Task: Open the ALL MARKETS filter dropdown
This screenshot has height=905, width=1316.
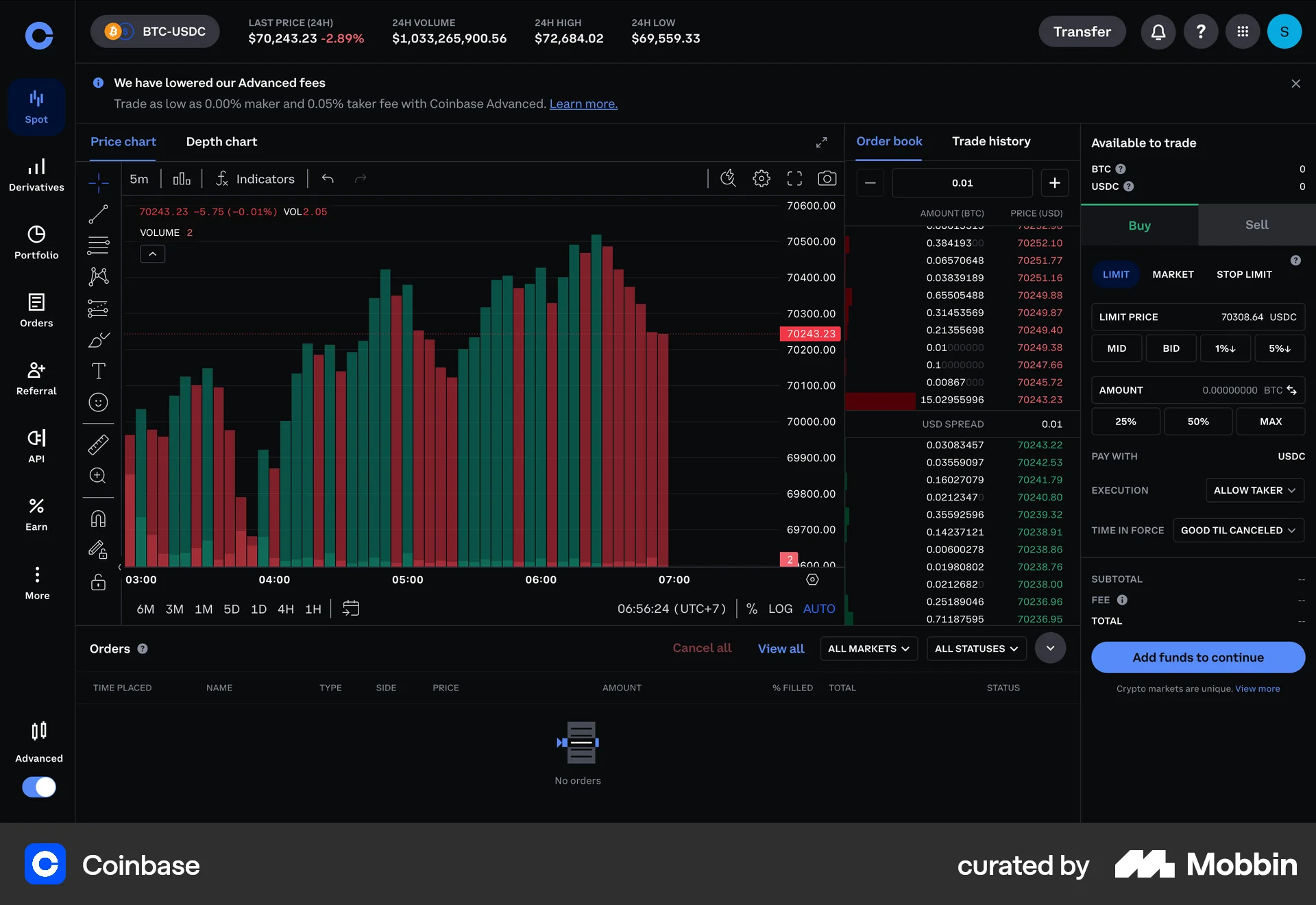Action: (x=868, y=649)
